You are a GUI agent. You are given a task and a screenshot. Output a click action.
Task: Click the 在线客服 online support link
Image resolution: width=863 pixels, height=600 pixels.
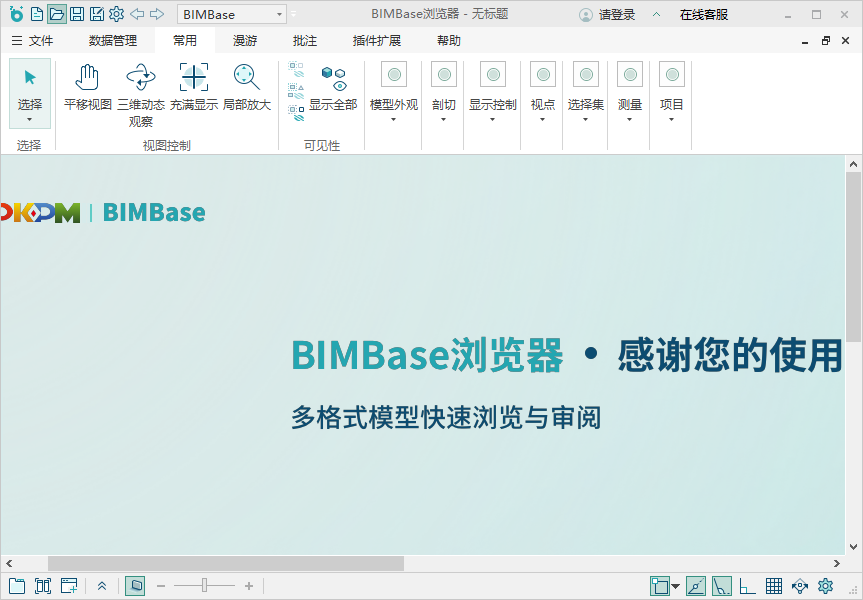click(x=704, y=15)
